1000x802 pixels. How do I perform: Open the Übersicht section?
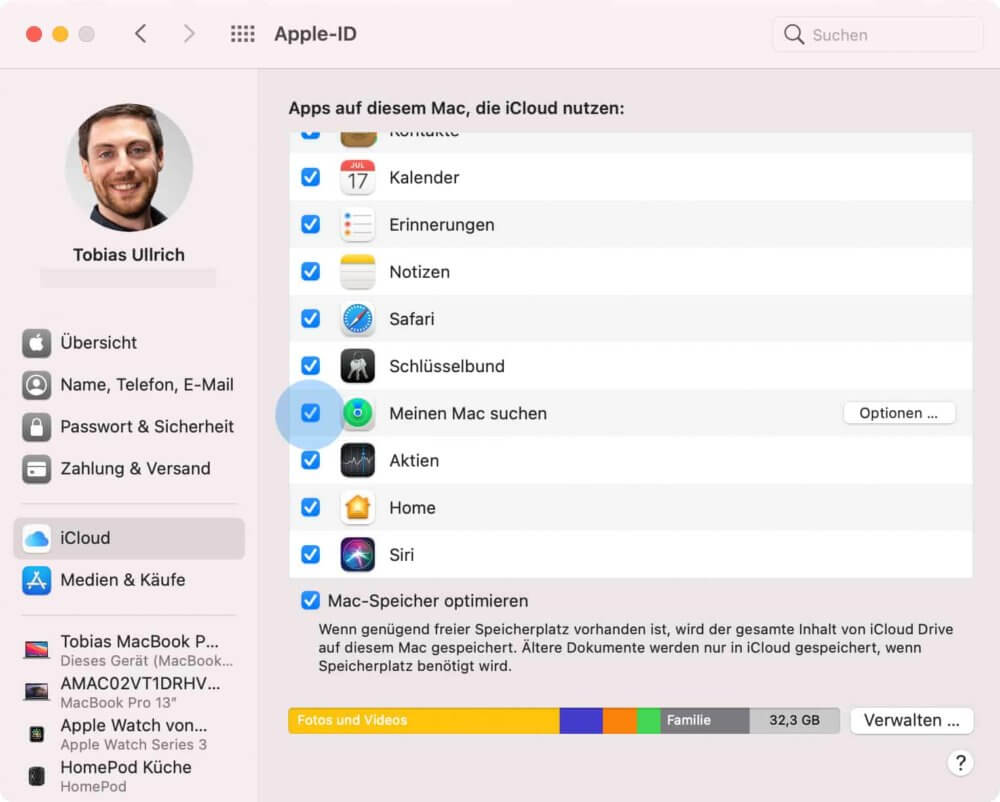(129, 343)
